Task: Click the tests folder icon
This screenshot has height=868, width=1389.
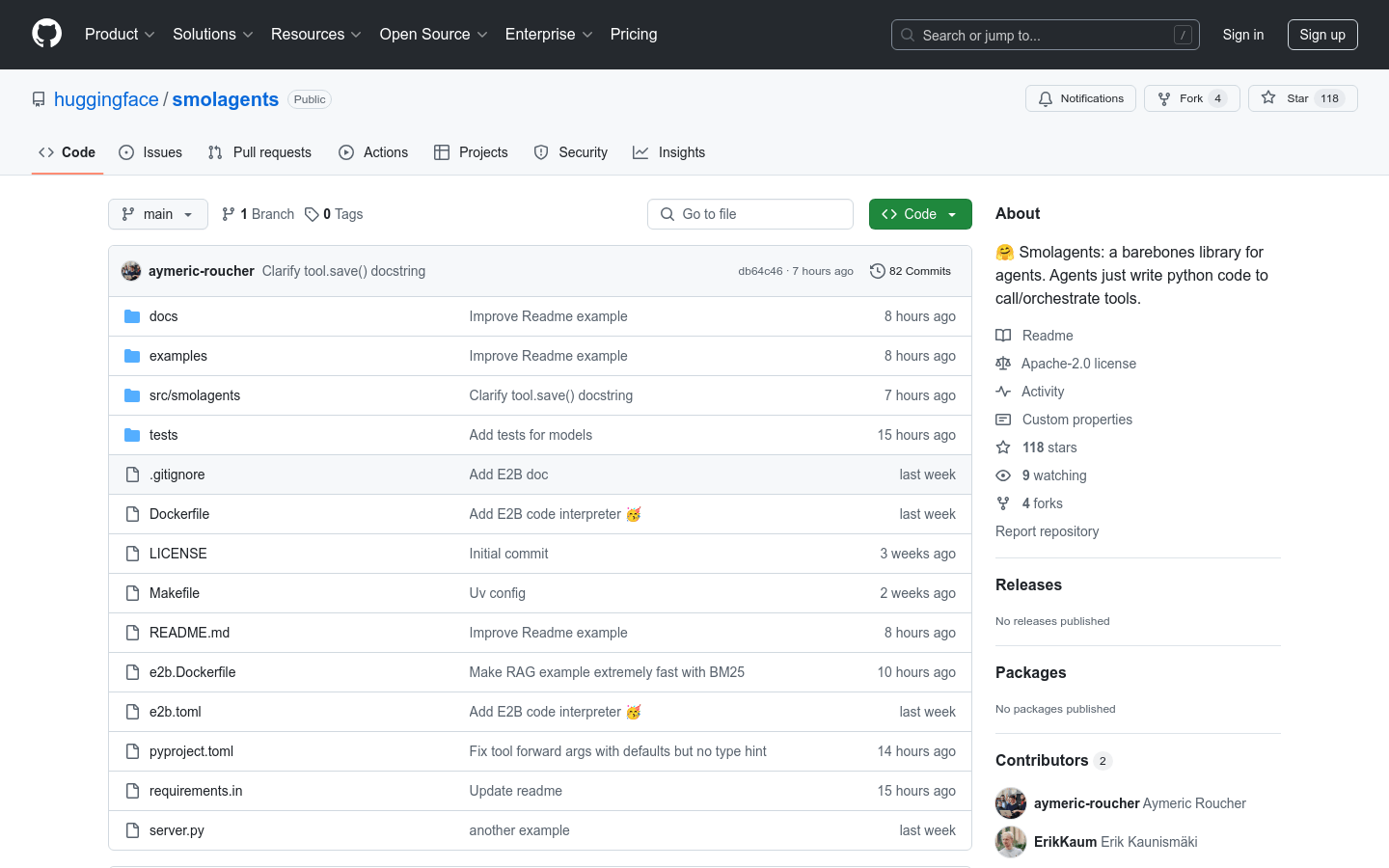Action: tap(132, 435)
